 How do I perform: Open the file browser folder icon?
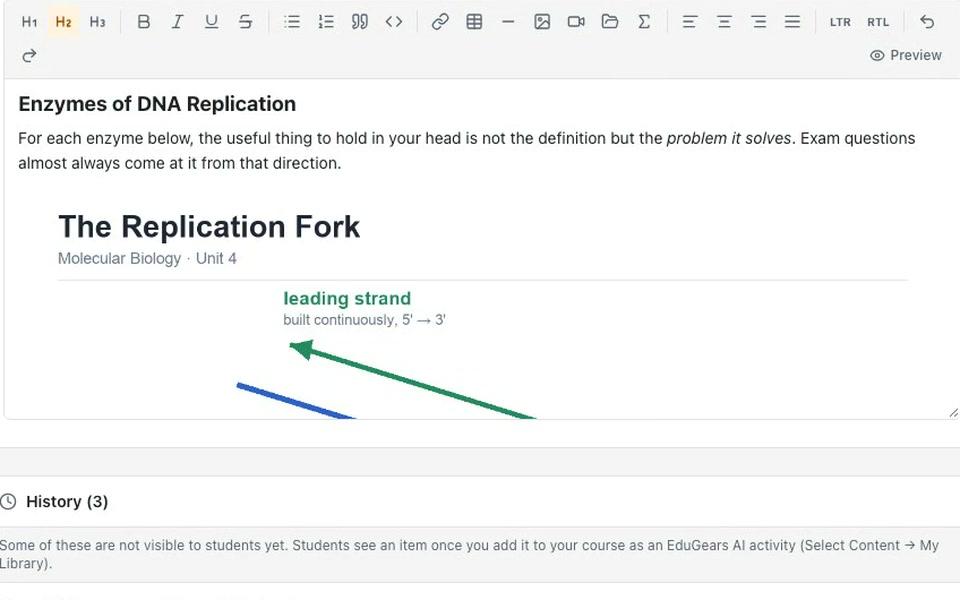(x=610, y=22)
